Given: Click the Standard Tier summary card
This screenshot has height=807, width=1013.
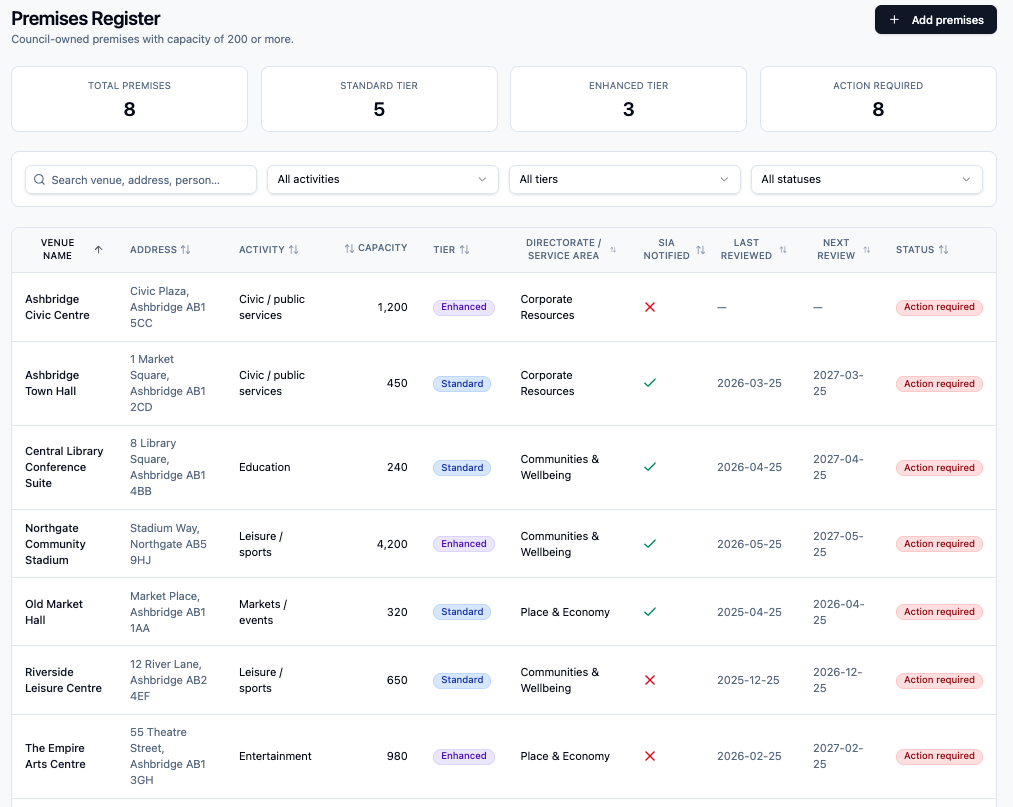Looking at the screenshot, I should [x=379, y=99].
